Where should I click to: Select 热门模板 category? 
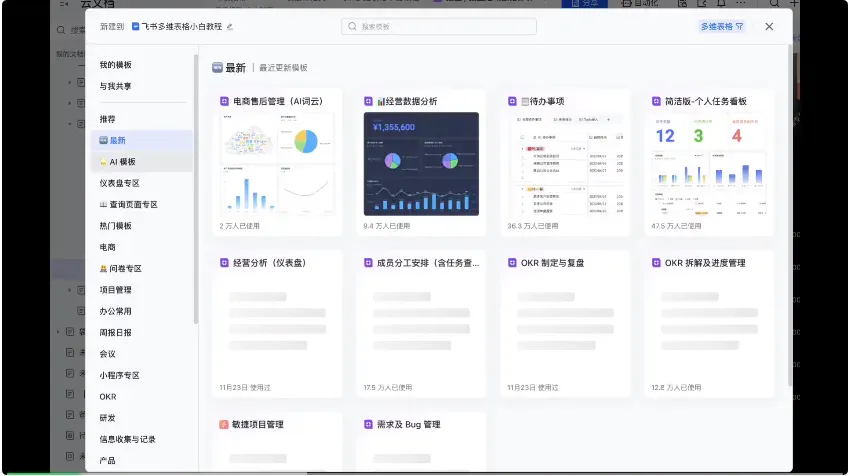115,226
